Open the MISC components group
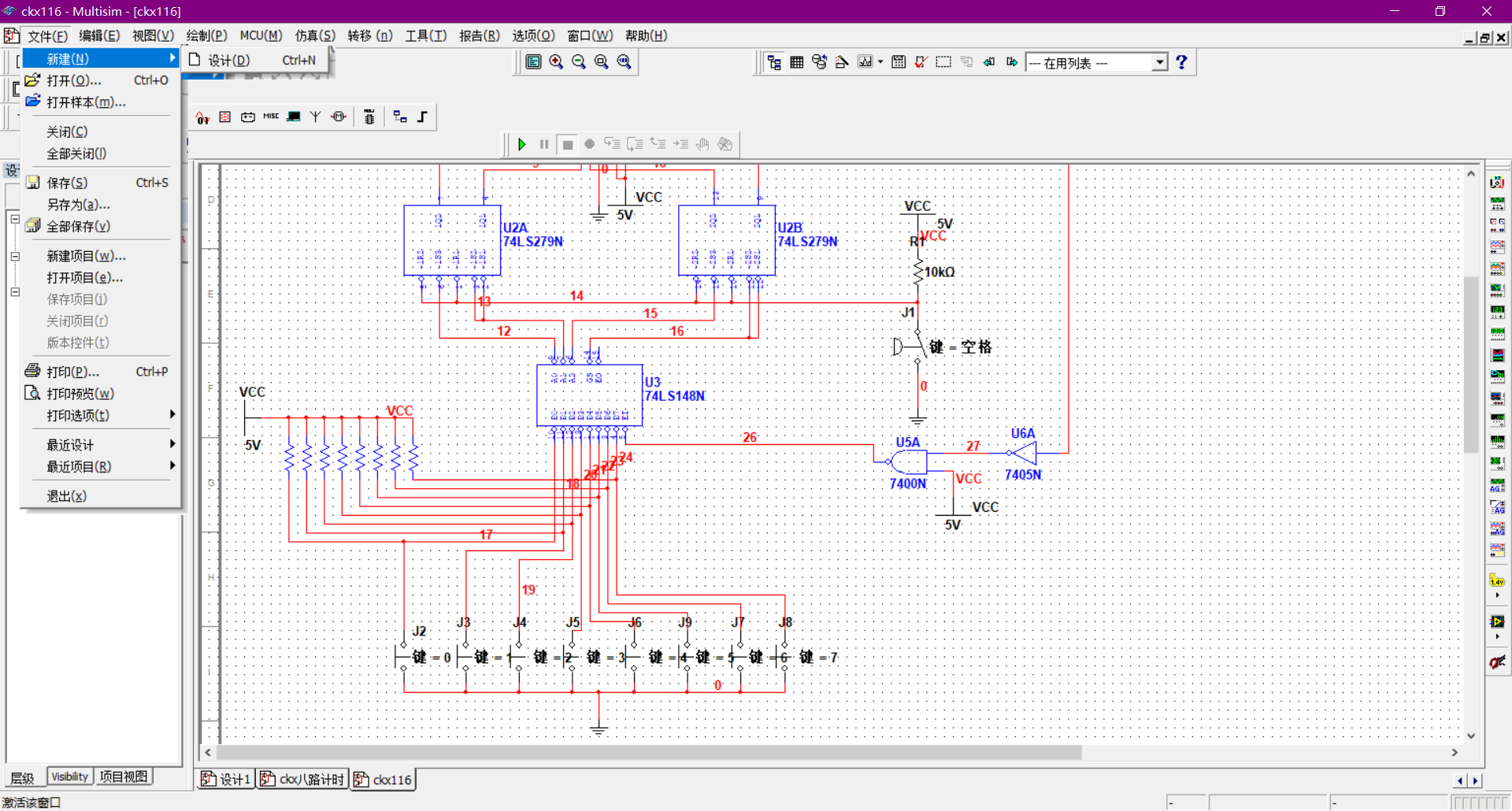Image resolution: width=1512 pixels, height=811 pixels. 271,117
